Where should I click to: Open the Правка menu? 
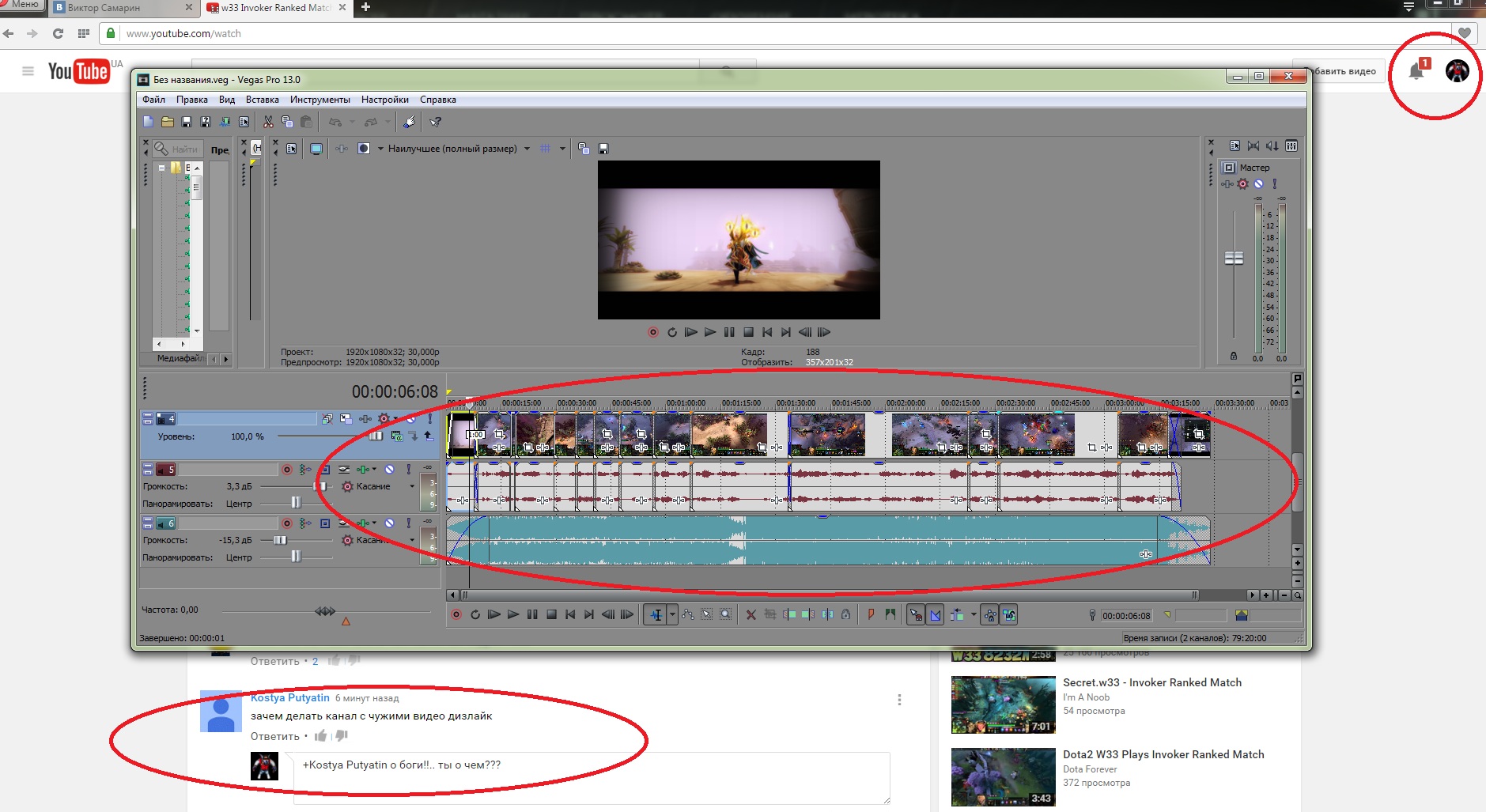(x=192, y=100)
